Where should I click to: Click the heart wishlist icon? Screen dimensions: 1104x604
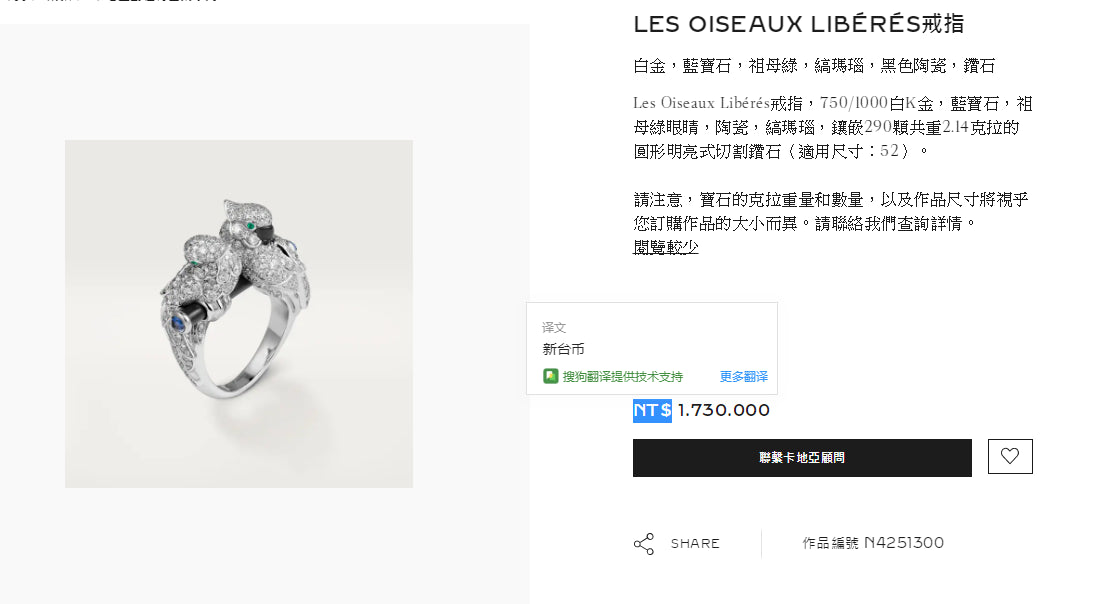click(x=1010, y=456)
